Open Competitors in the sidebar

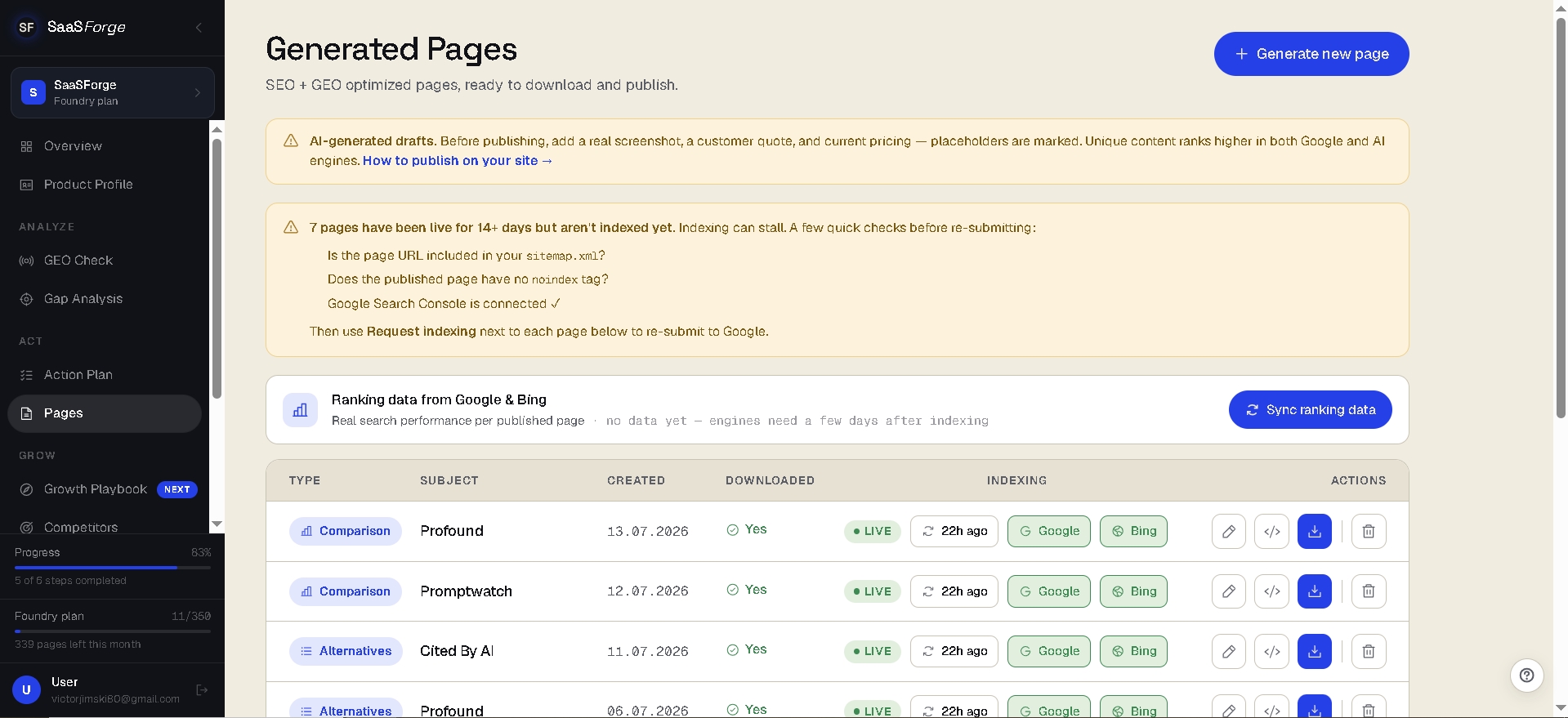(x=105, y=527)
